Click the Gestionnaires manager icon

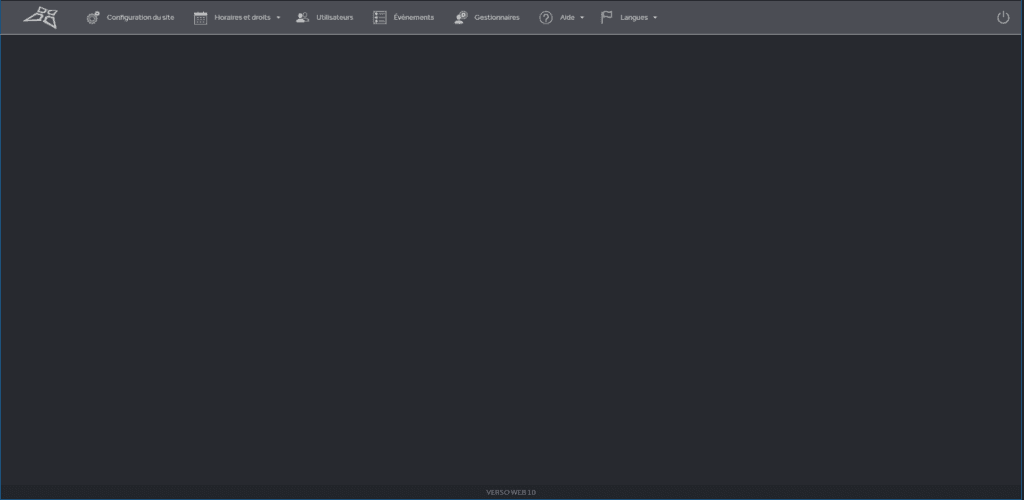tap(461, 18)
